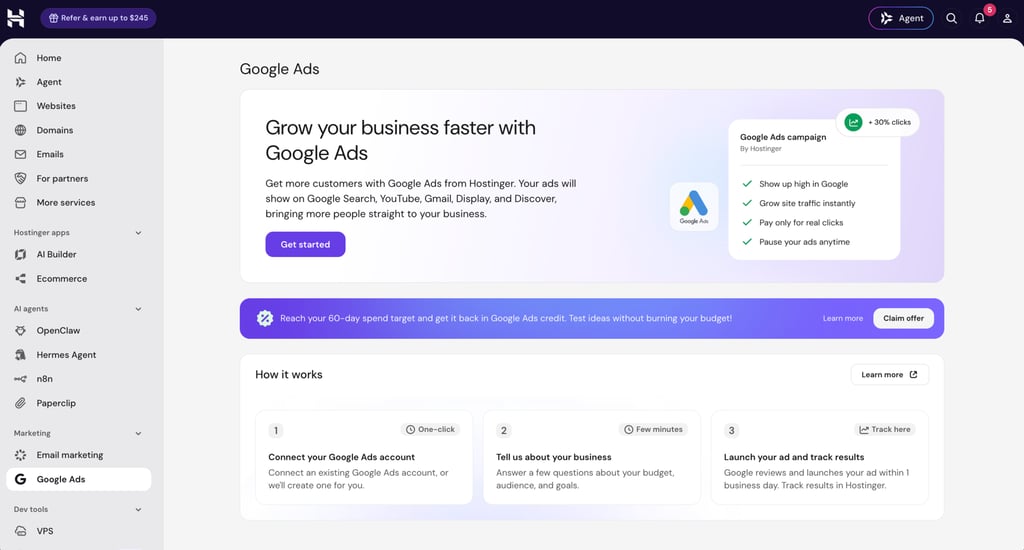Click the Domains globe icon
Viewport: 1024px width, 550px height.
(20, 130)
